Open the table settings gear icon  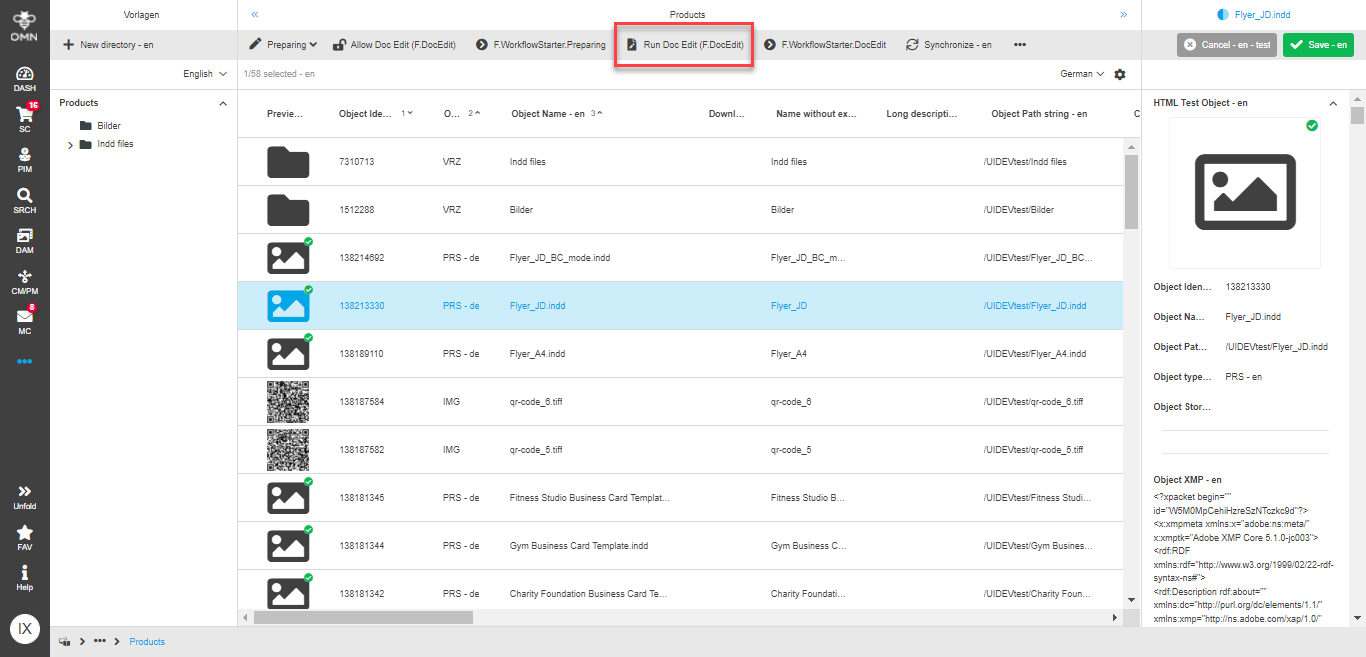1119,74
